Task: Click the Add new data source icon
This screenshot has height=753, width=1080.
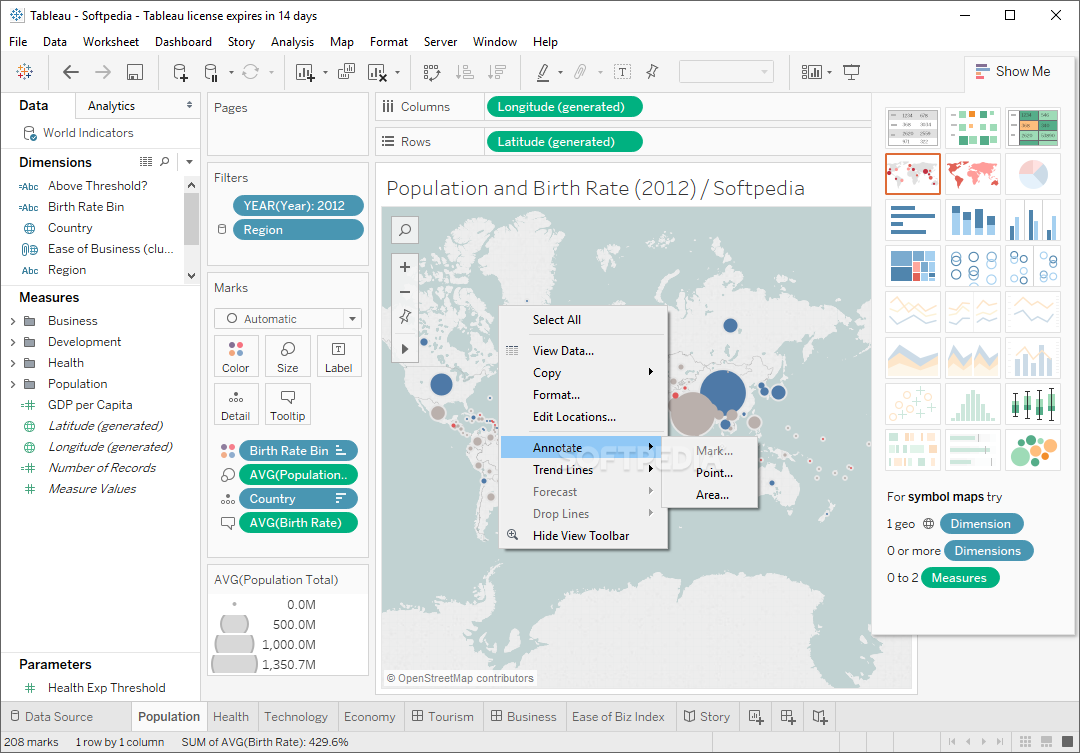Action: (x=180, y=72)
